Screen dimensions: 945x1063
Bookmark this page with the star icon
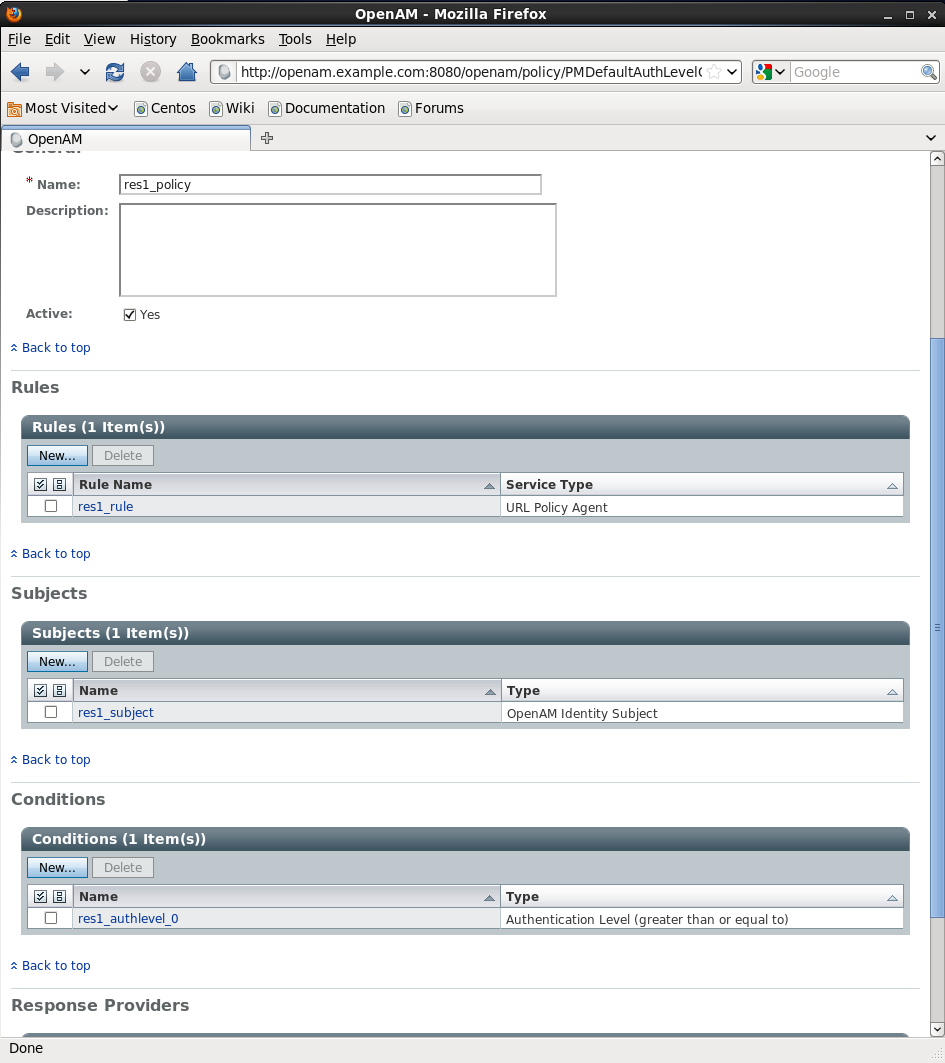(x=714, y=72)
